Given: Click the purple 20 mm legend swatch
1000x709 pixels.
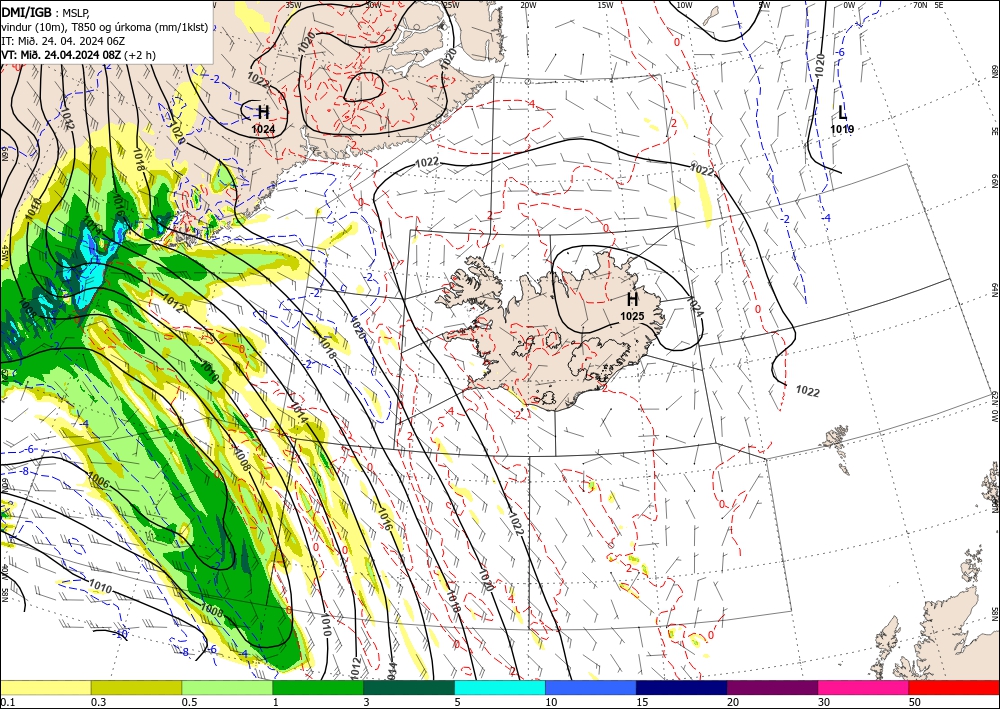Looking at the screenshot, I should (772, 687).
